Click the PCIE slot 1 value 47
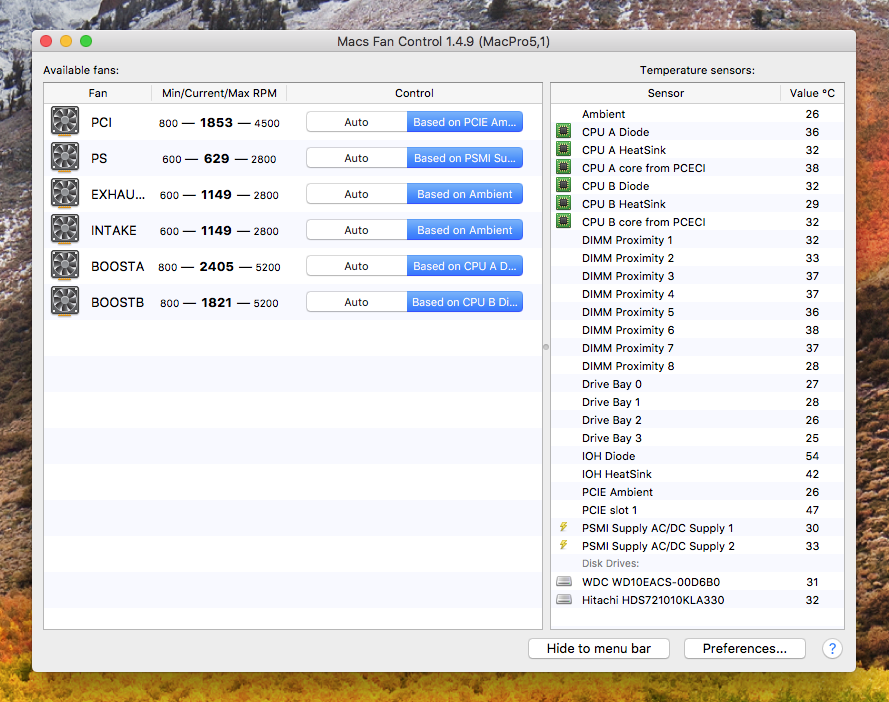The image size is (889, 702). (812, 510)
